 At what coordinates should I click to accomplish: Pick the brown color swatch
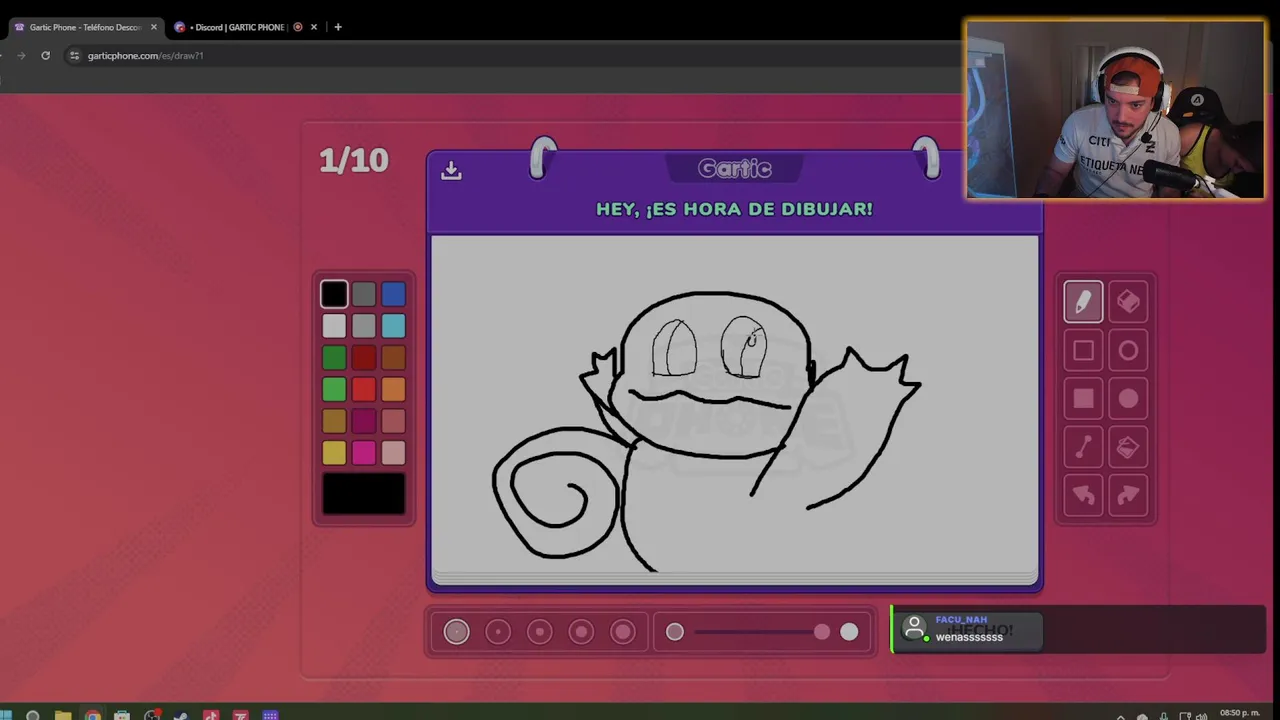point(393,358)
